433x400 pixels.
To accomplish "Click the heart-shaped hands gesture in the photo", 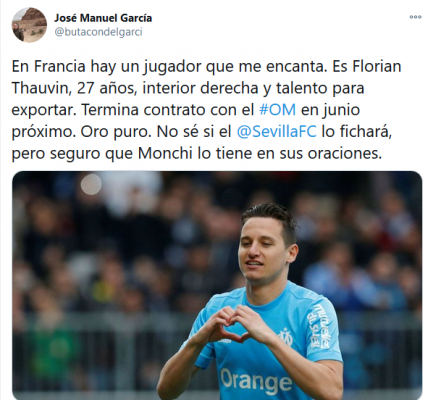I will pyautogui.click(x=231, y=324).
